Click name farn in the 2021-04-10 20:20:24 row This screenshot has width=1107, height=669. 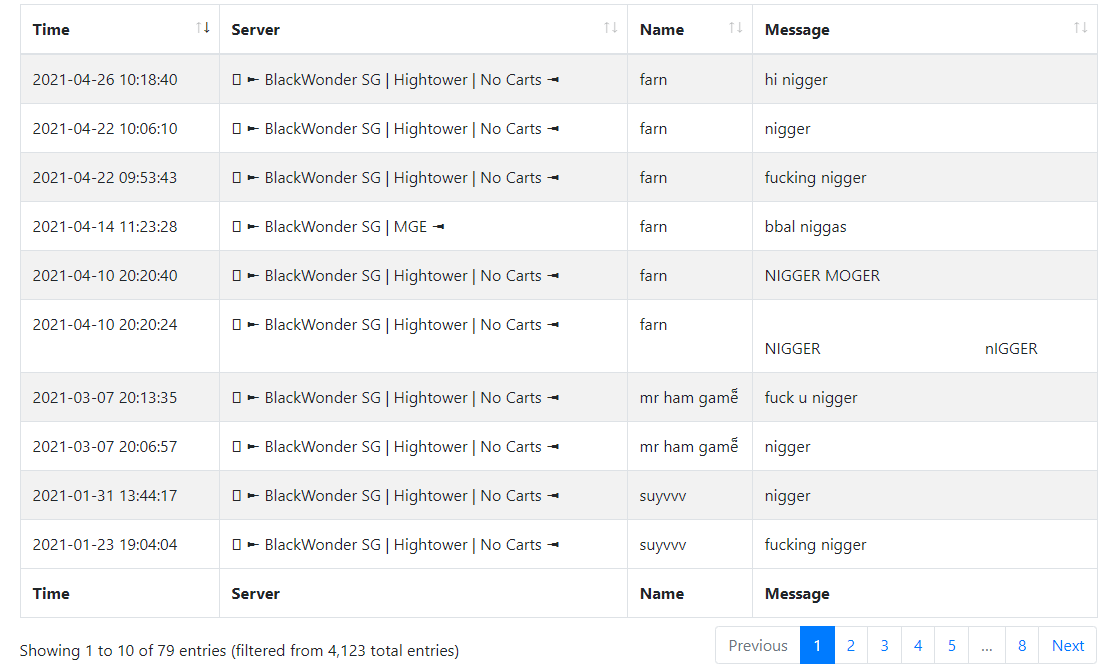coord(653,325)
